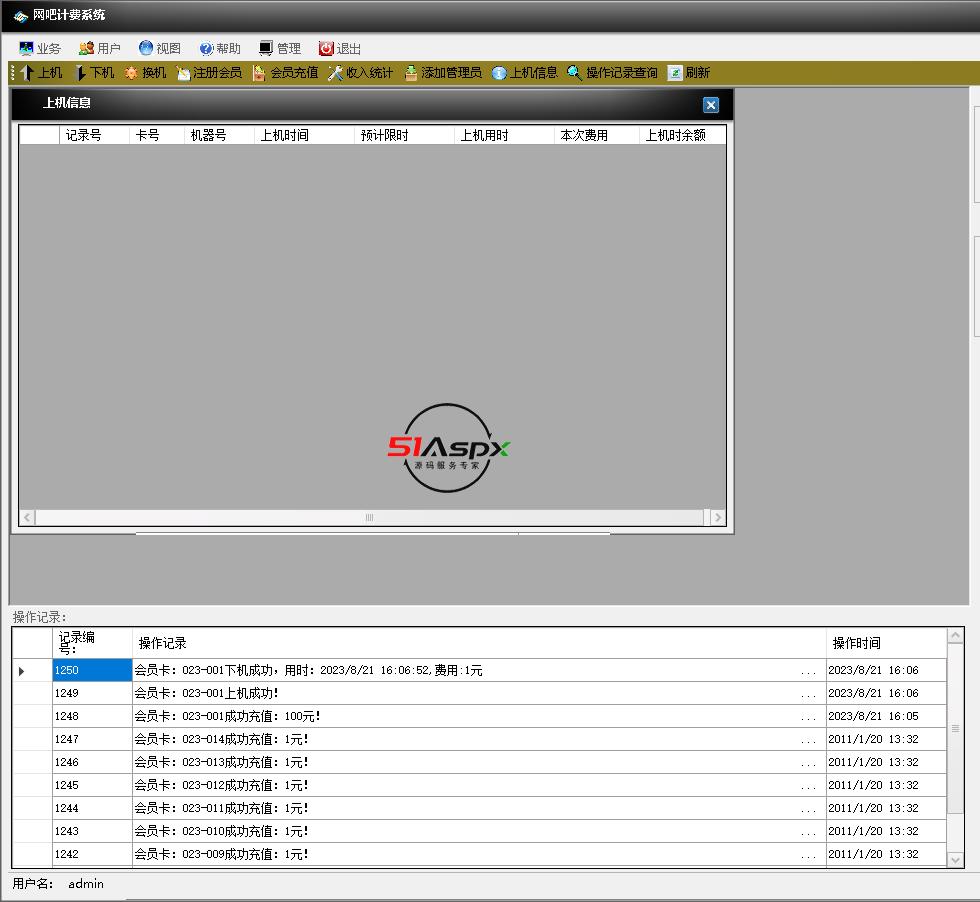Screen dimensions: 980x902
Task: Open 会员充值 from the toolbar
Action: [285, 73]
